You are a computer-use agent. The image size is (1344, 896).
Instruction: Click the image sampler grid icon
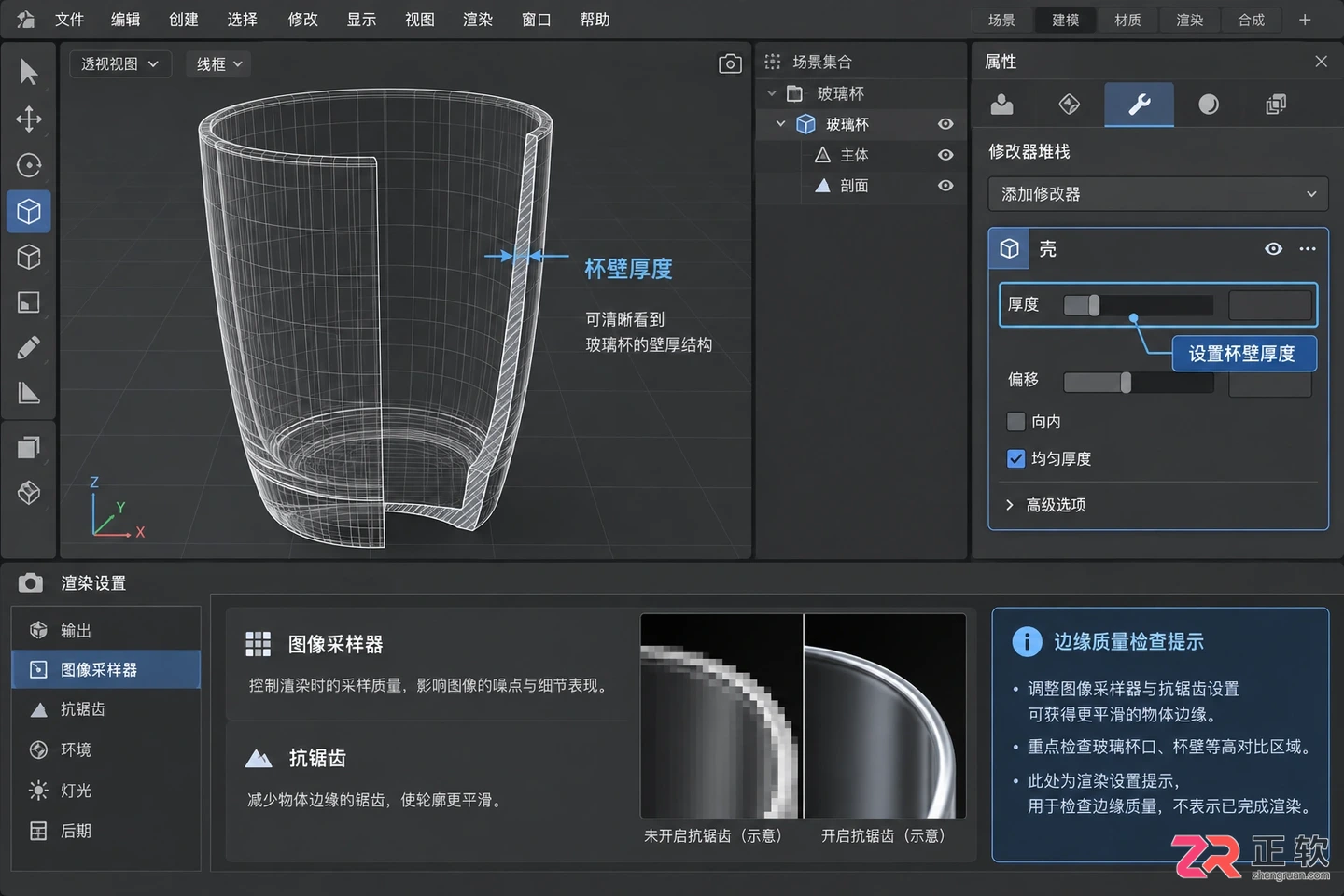coord(258,644)
